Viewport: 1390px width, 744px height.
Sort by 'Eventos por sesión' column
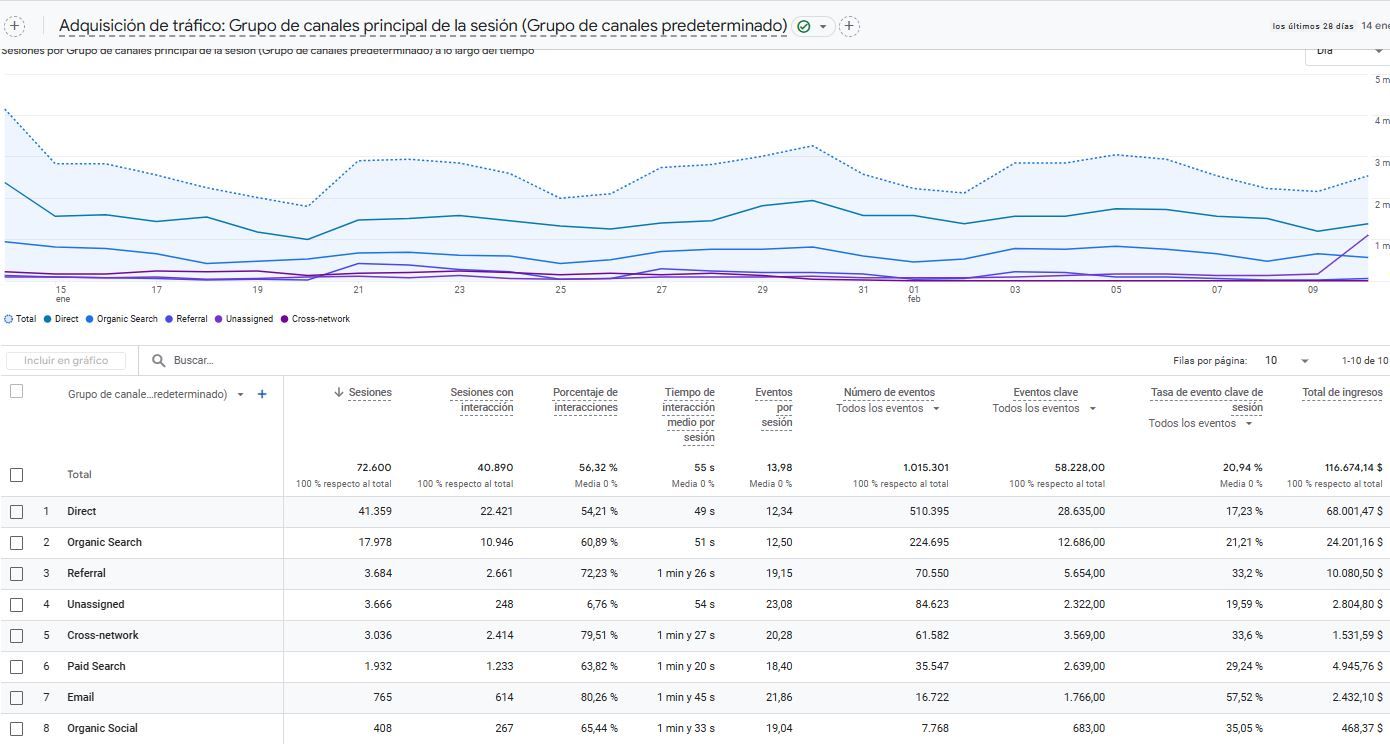[x=773, y=407]
